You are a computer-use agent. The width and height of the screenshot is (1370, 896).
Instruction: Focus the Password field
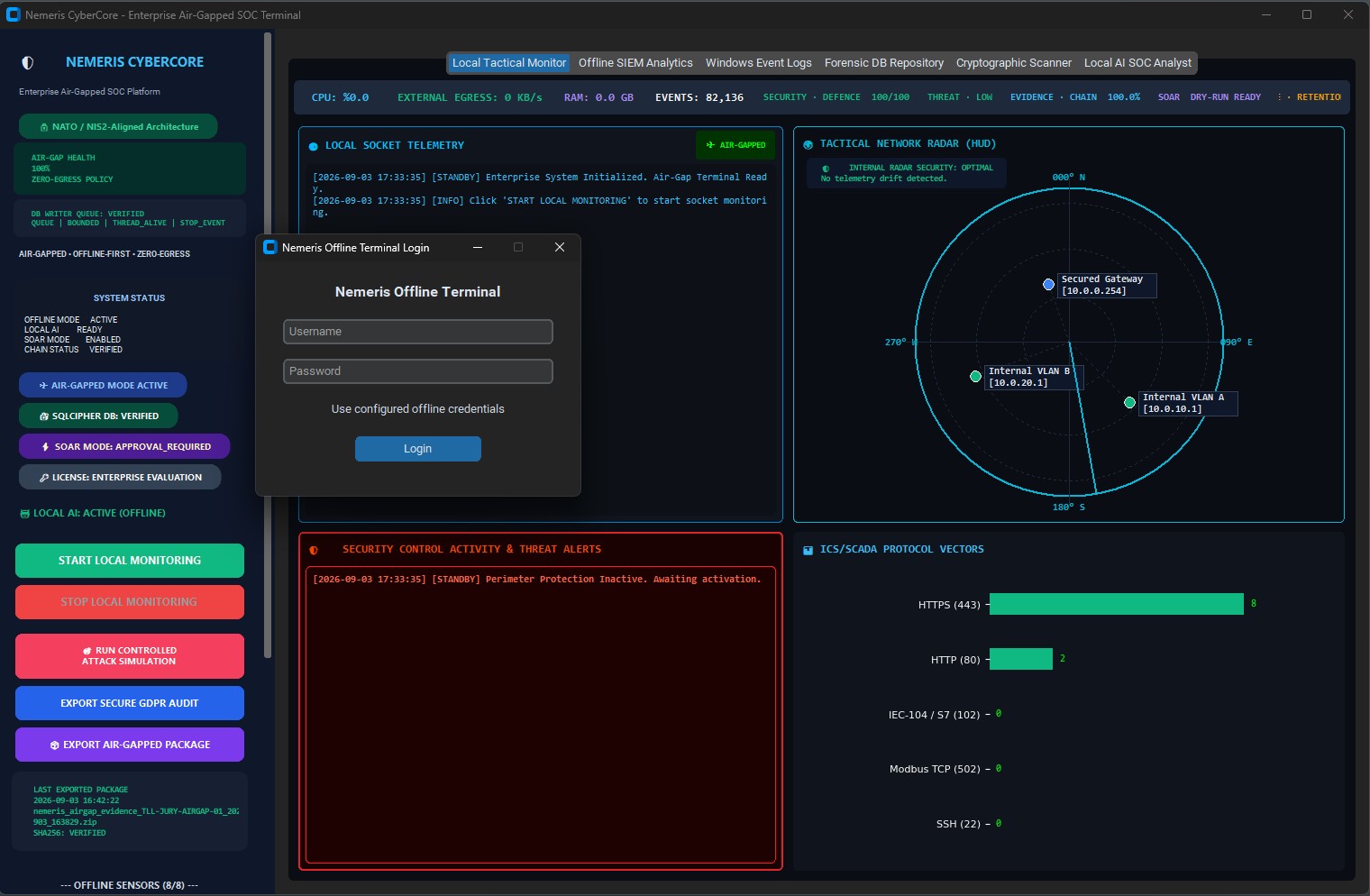tap(417, 371)
